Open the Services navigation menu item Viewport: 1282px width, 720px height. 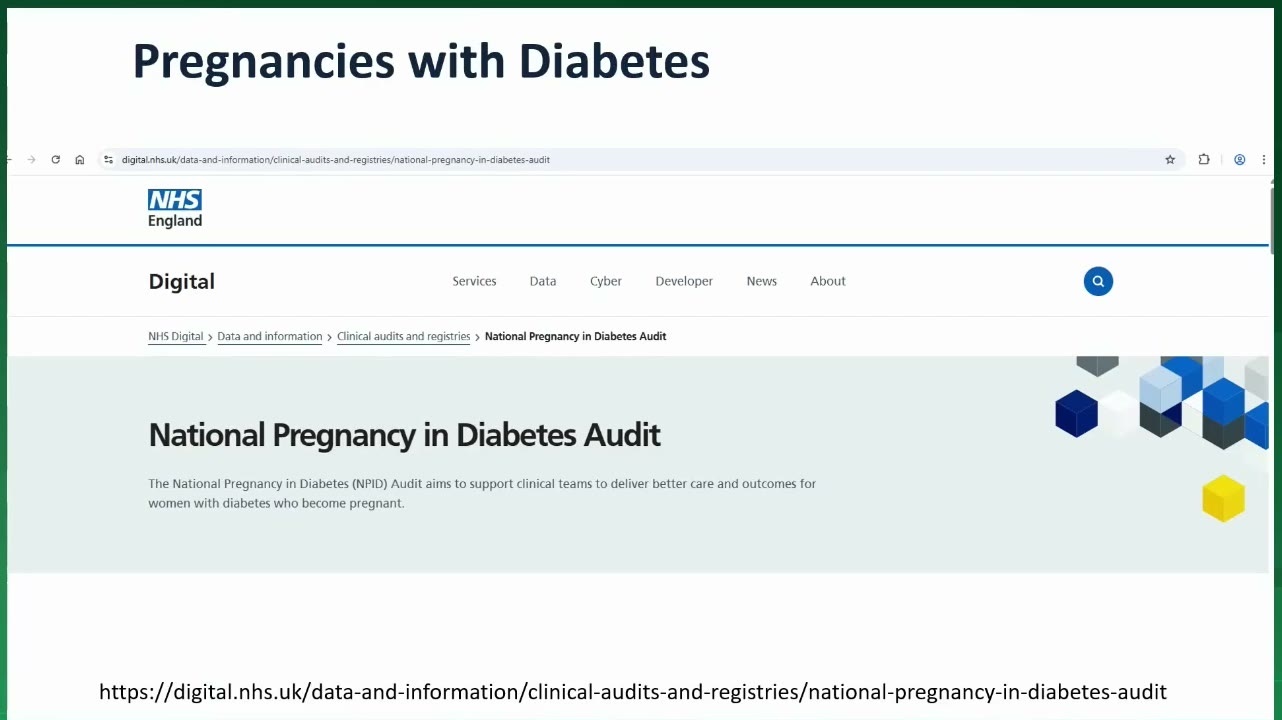pos(474,281)
